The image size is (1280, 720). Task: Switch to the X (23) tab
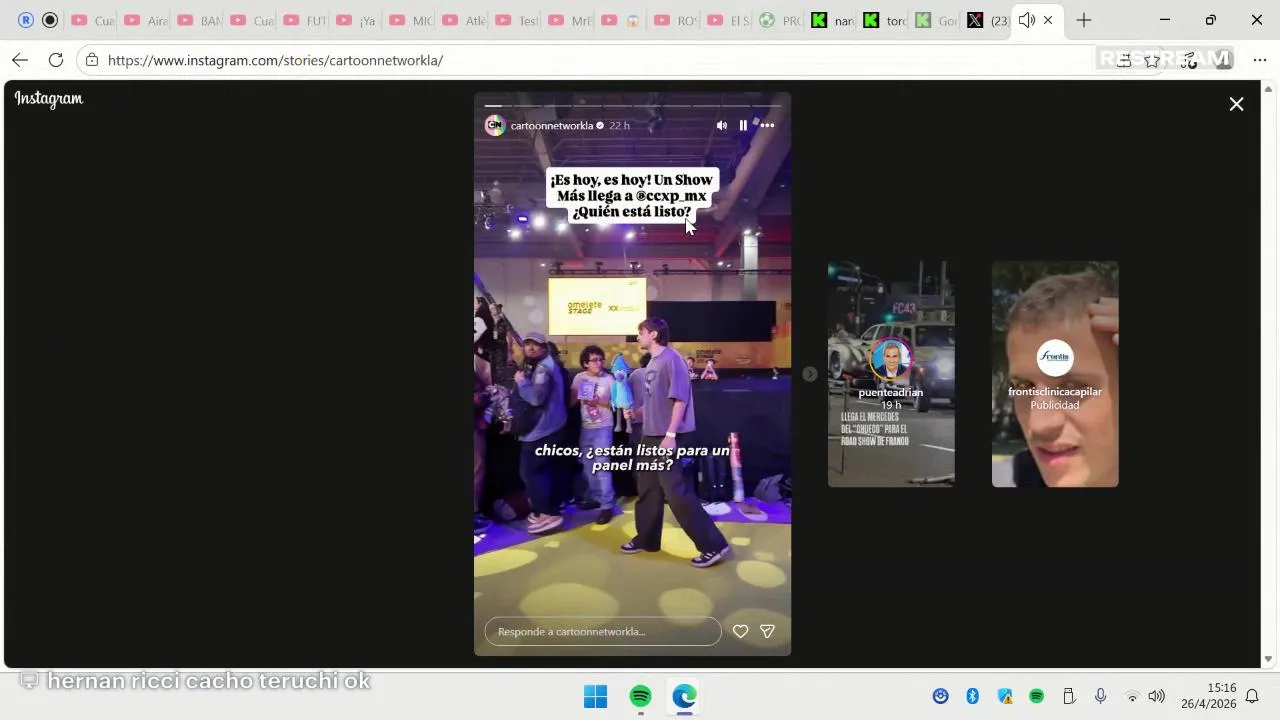(988, 20)
